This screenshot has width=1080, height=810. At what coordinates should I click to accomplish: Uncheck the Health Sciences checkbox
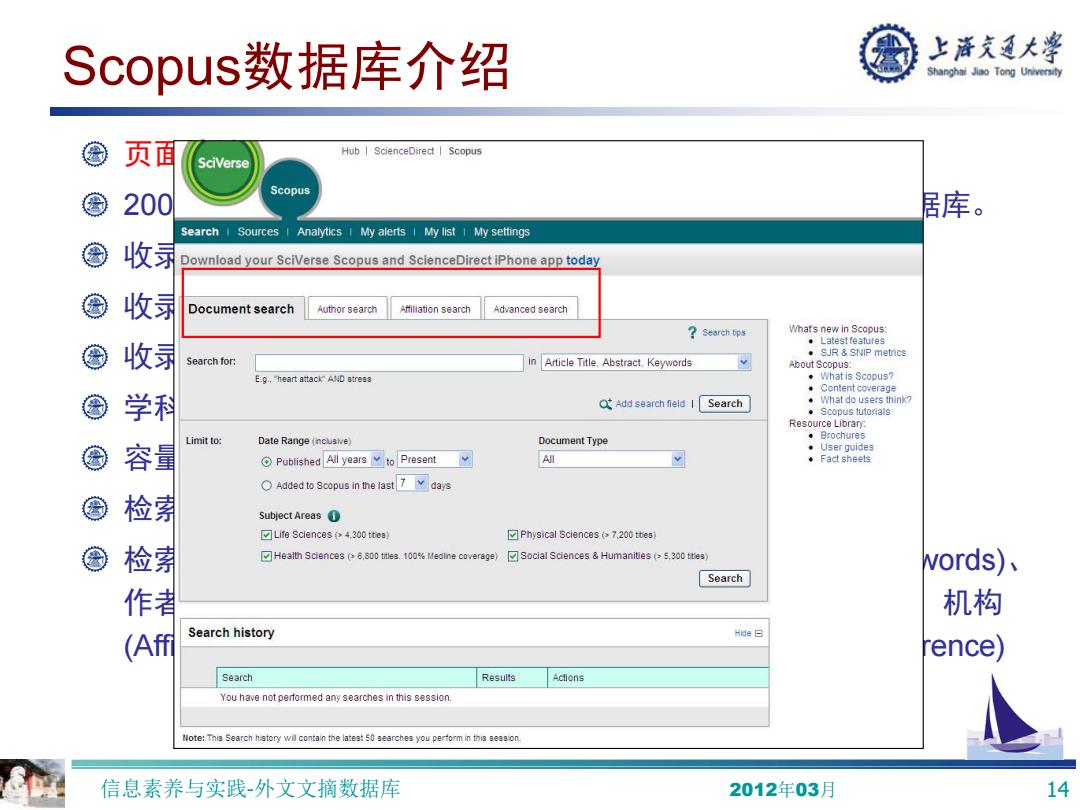(x=266, y=557)
